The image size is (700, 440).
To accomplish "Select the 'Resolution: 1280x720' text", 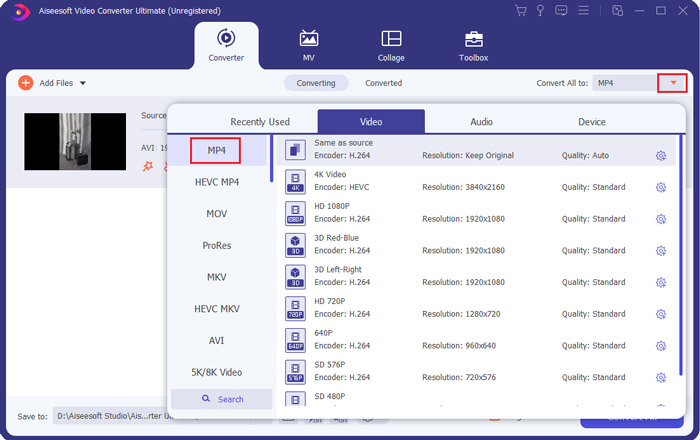I will coord(461,314).
